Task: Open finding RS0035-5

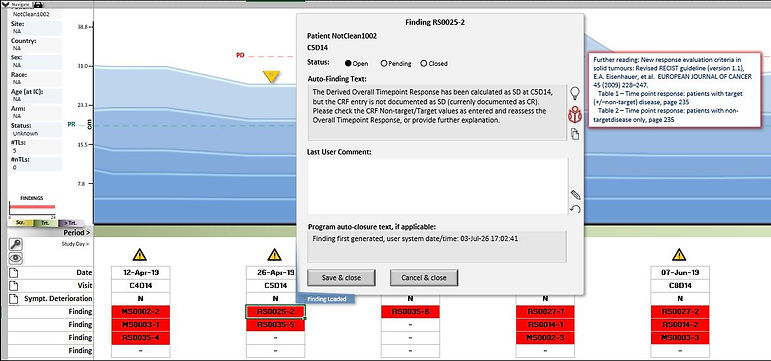Action: click(275, 325)
